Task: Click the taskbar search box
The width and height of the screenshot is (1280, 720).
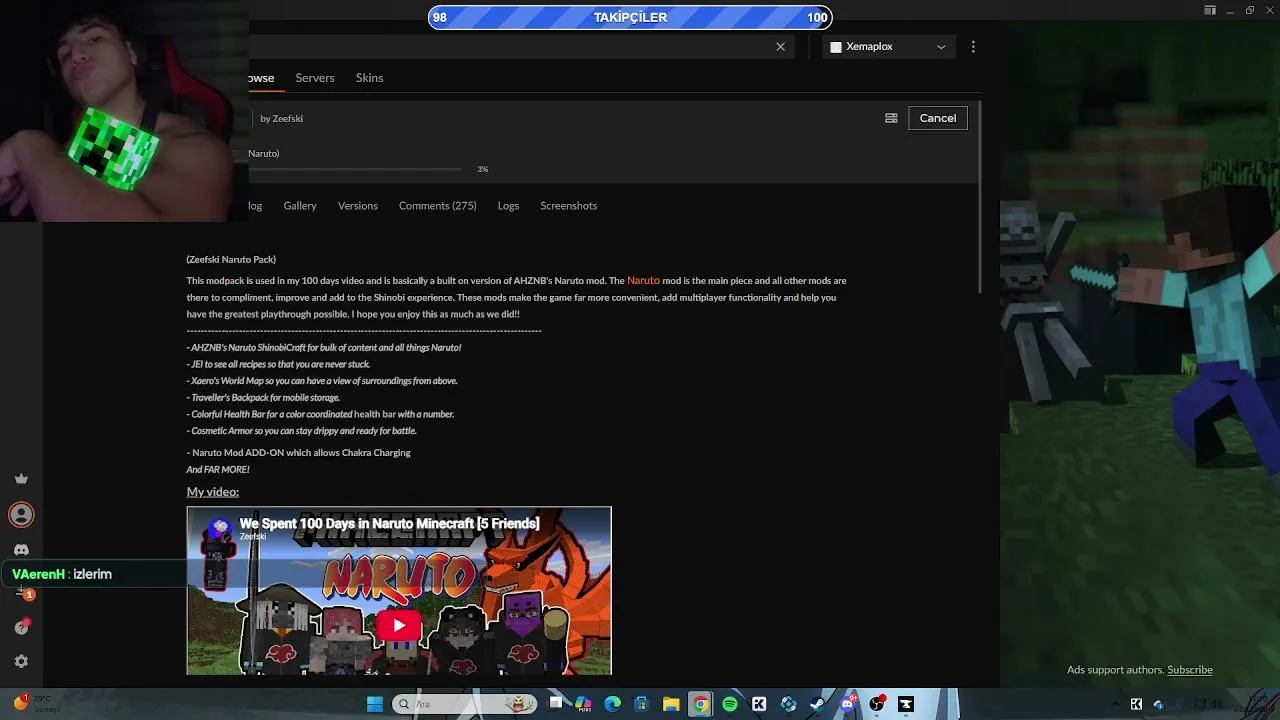Action: click(x=464, y=704)
